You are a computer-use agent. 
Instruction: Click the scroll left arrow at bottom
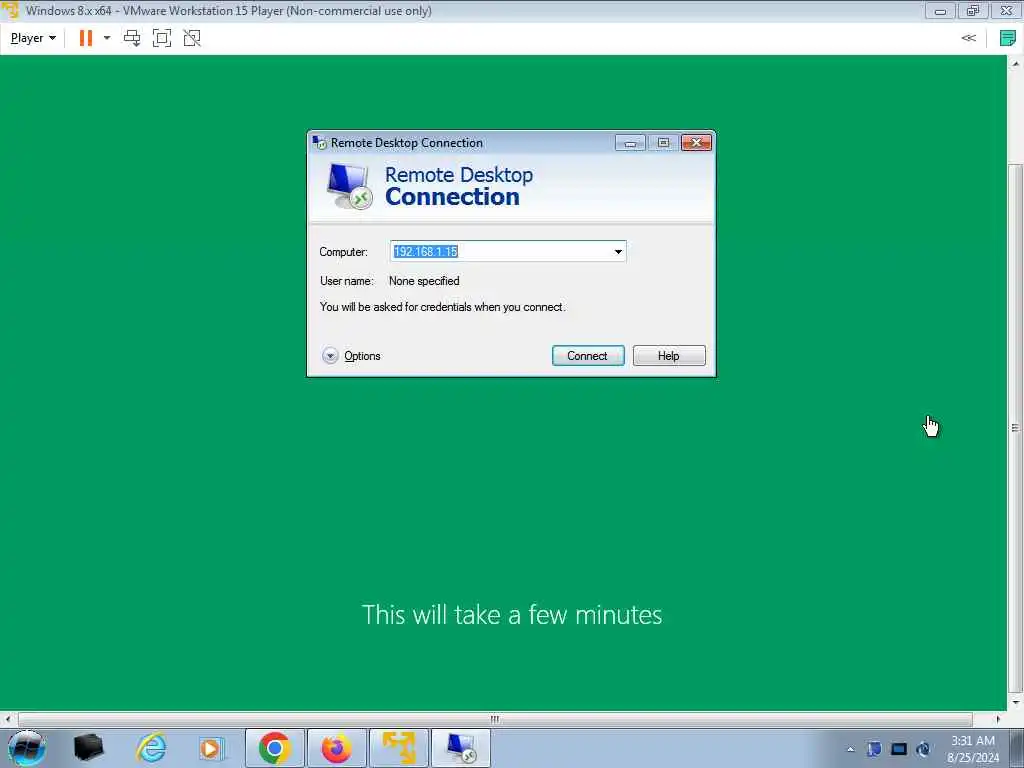[x=7, y=719]
